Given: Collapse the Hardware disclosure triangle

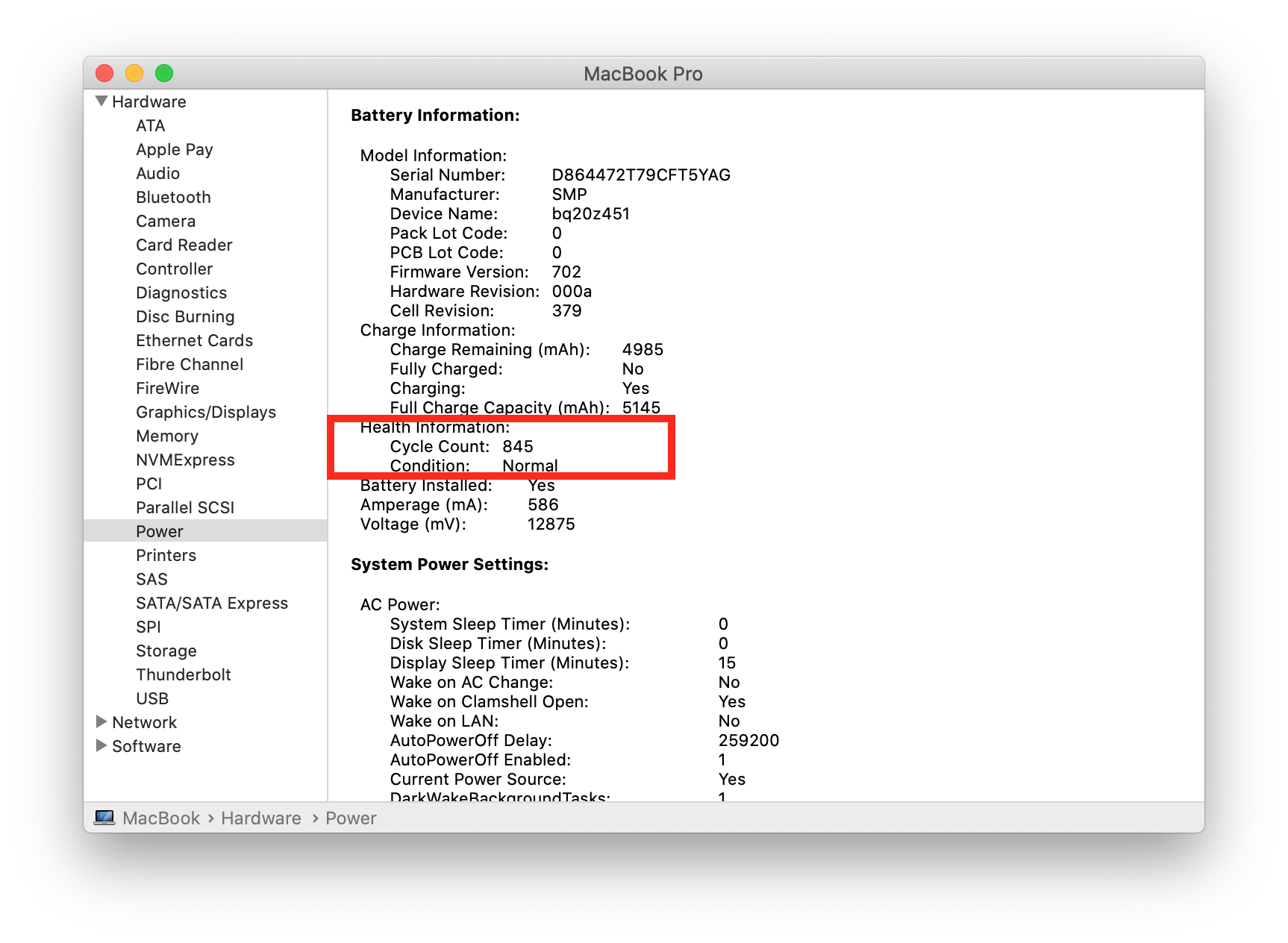Looking at the screenshot, I should [101, 101].
